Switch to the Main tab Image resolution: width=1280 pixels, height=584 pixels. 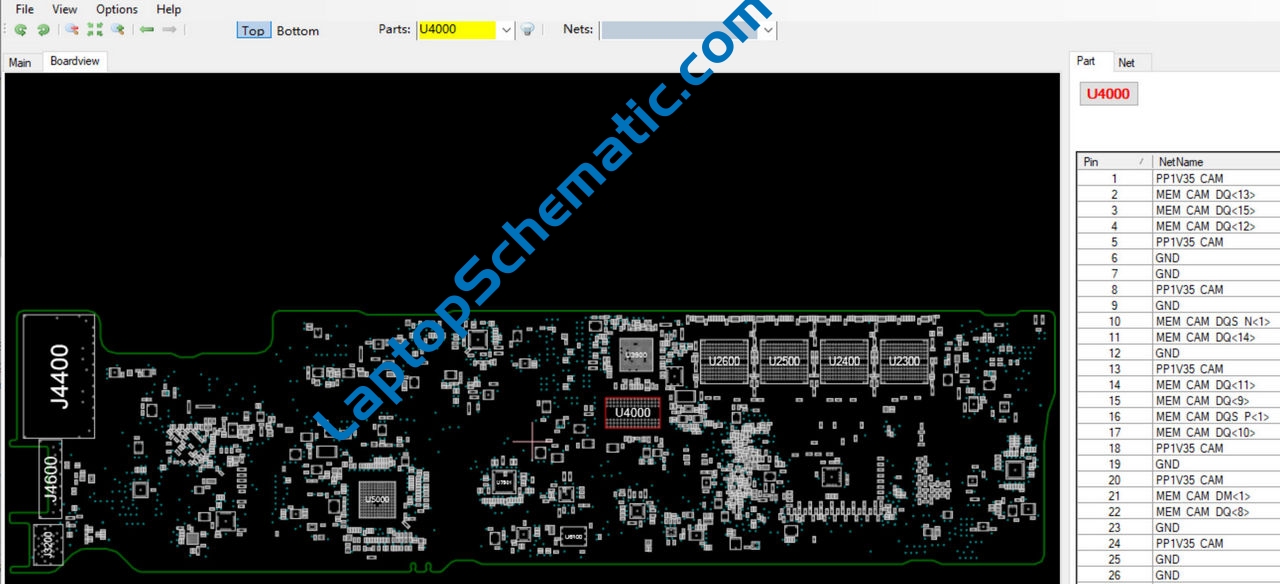[x=20, y=62]
